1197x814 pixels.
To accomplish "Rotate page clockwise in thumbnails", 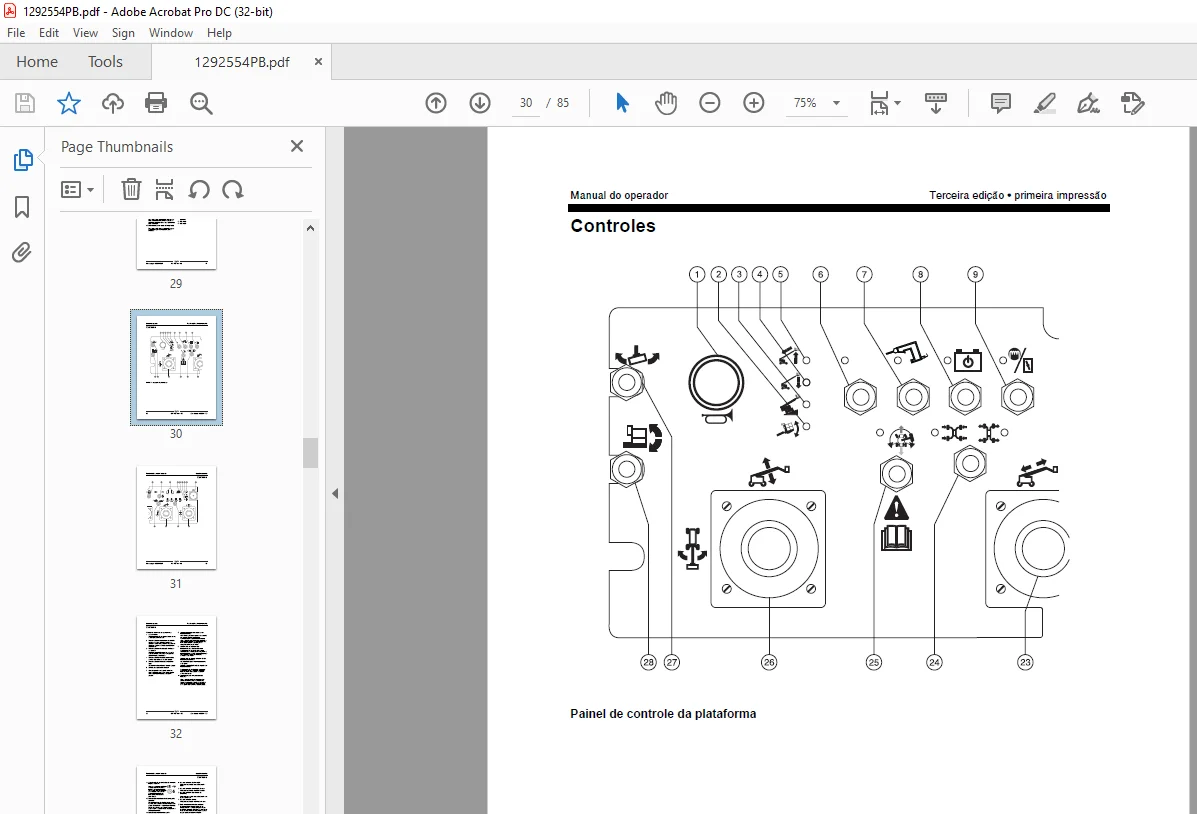I will click(x=233, y=189).
